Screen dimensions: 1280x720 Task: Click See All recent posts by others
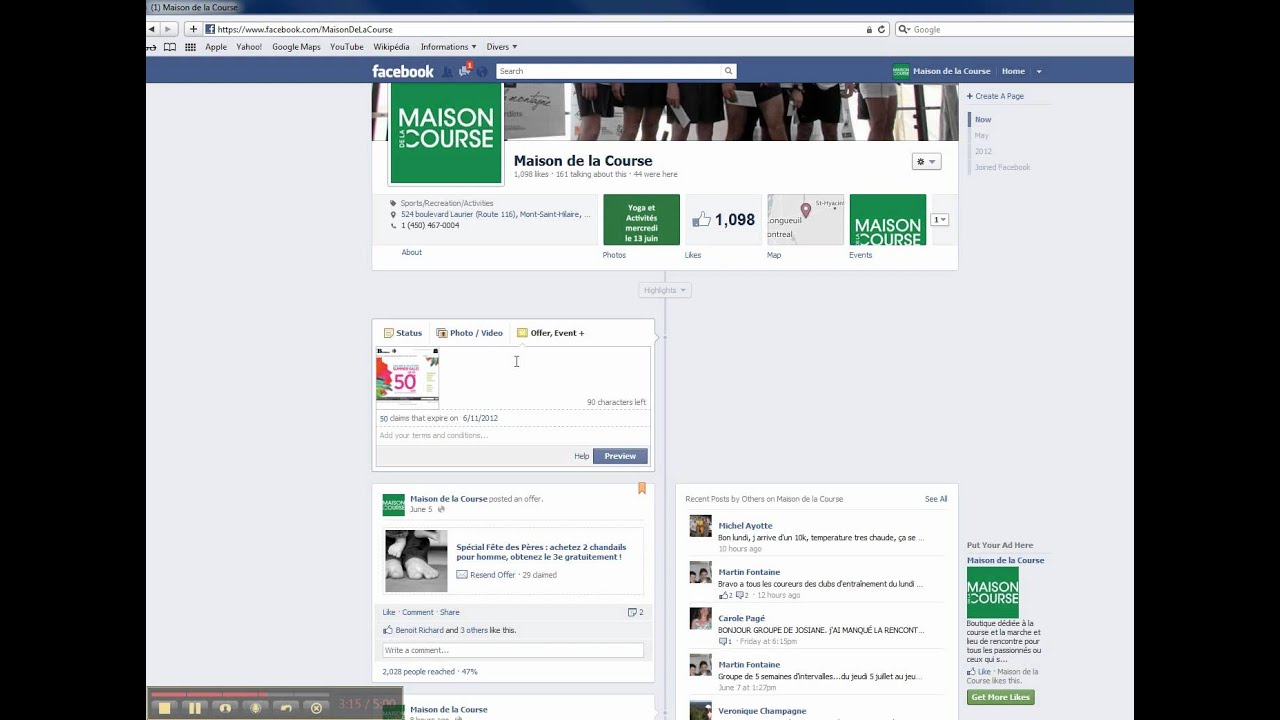(x=936, y=499)
